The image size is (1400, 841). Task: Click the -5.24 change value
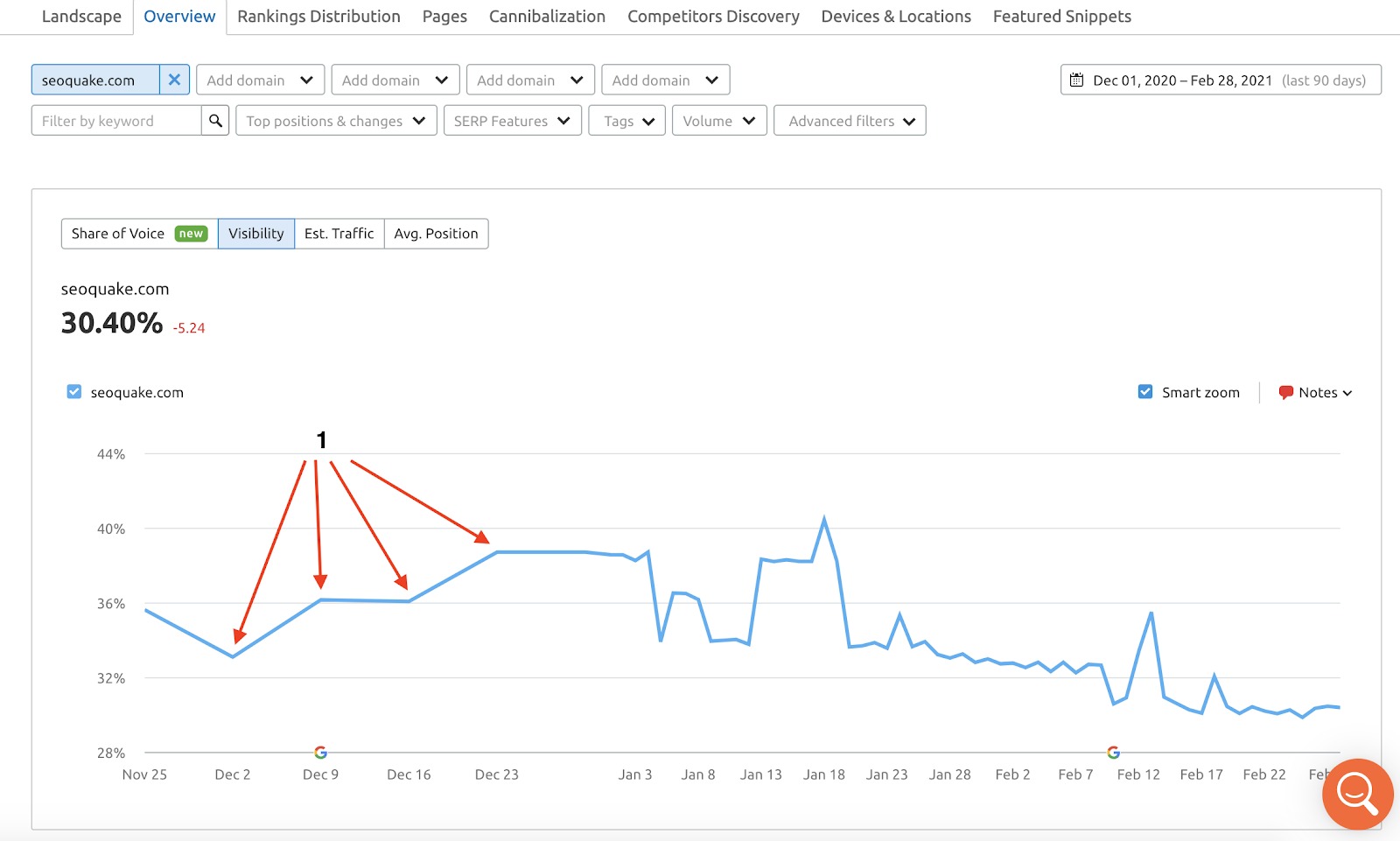tap(188, 328)
